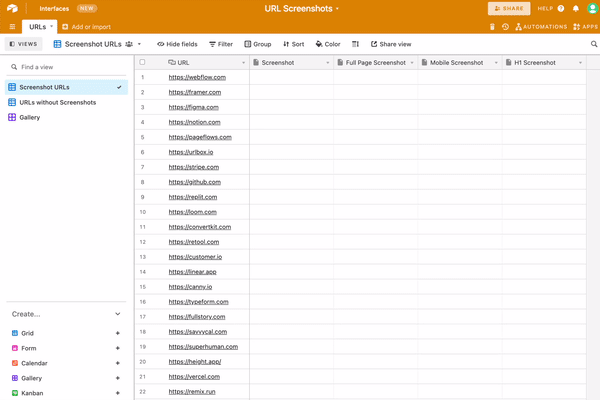Open the search magnifier icon at right
Screen dimensions: 600x400
[593, 44]
